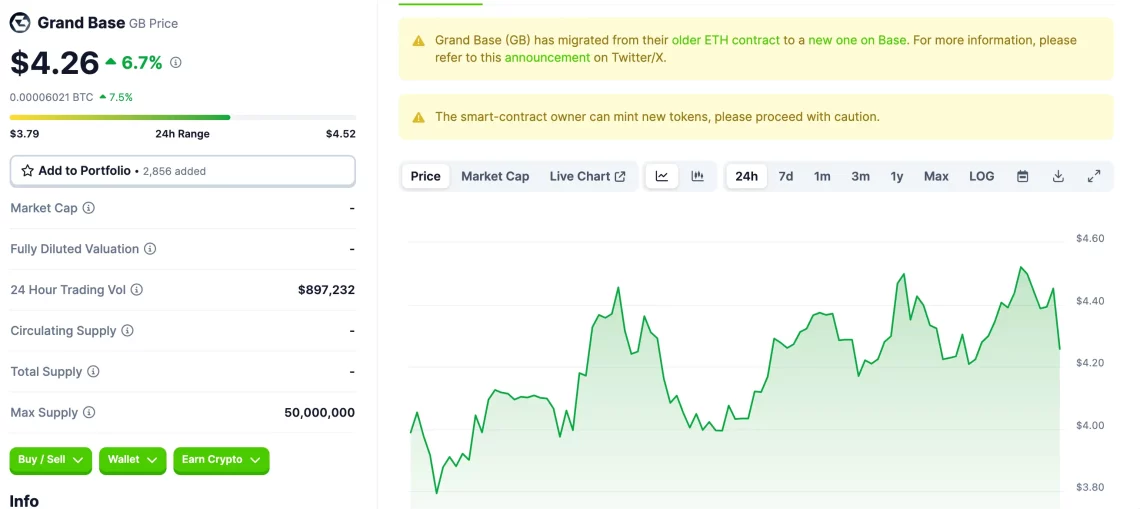Open the Live Chart tab

tap(587, 176)
